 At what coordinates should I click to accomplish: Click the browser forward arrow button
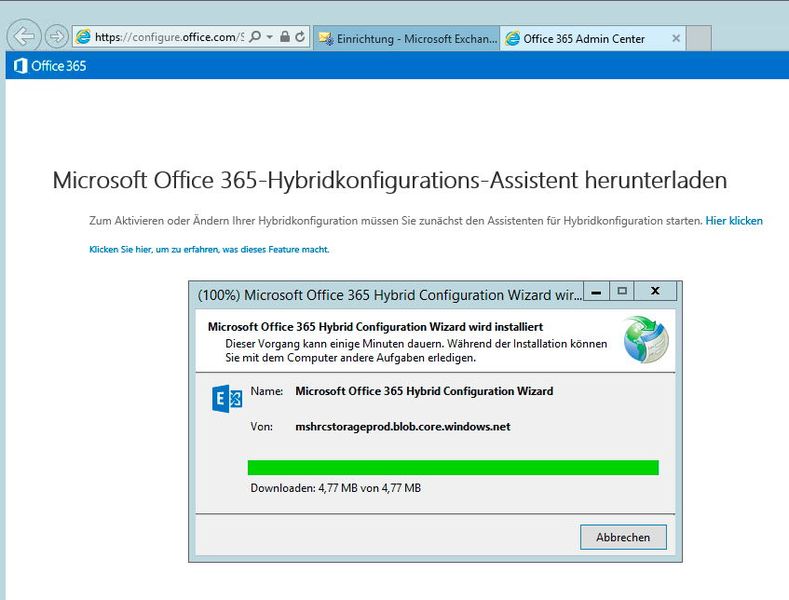(x=56, y=36)
